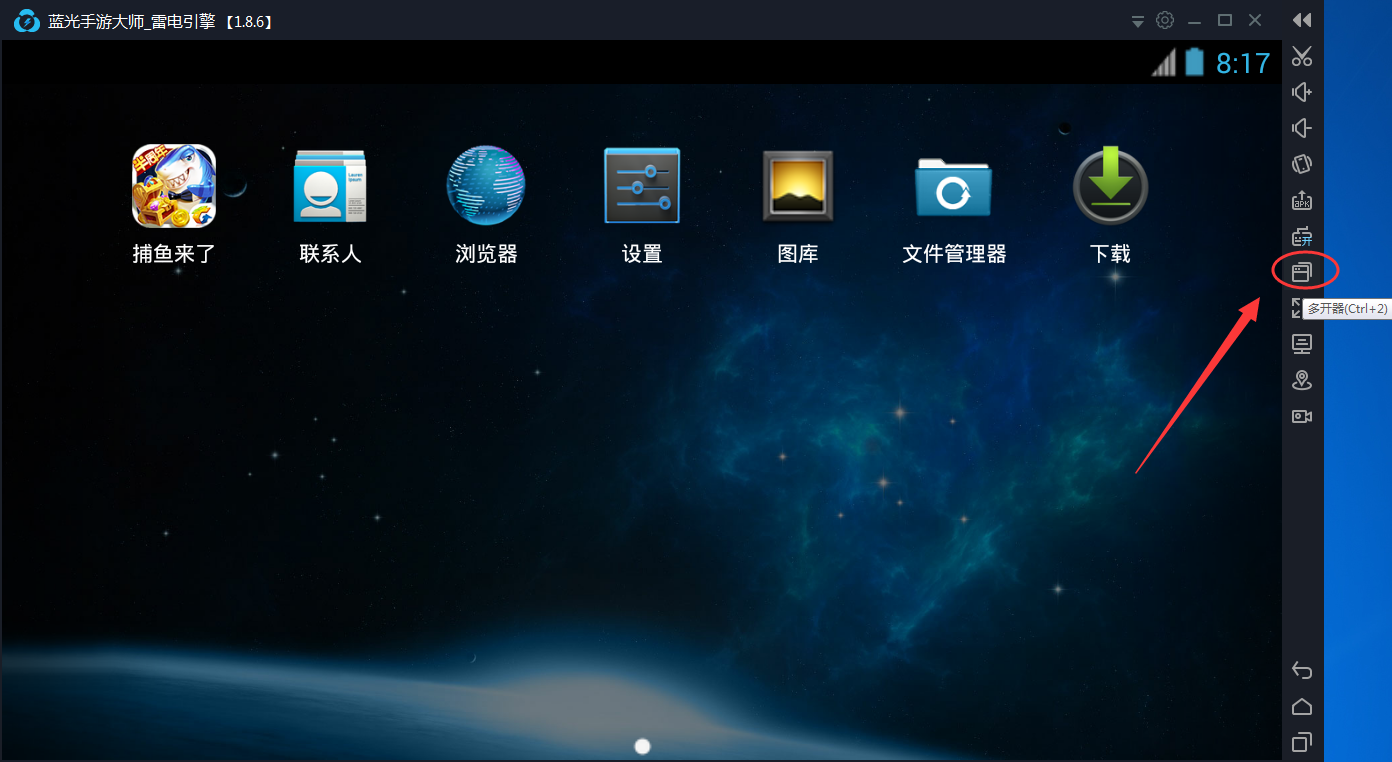Collapse the sidebar with the double-arrow icon

click(x=1302, y=20)
